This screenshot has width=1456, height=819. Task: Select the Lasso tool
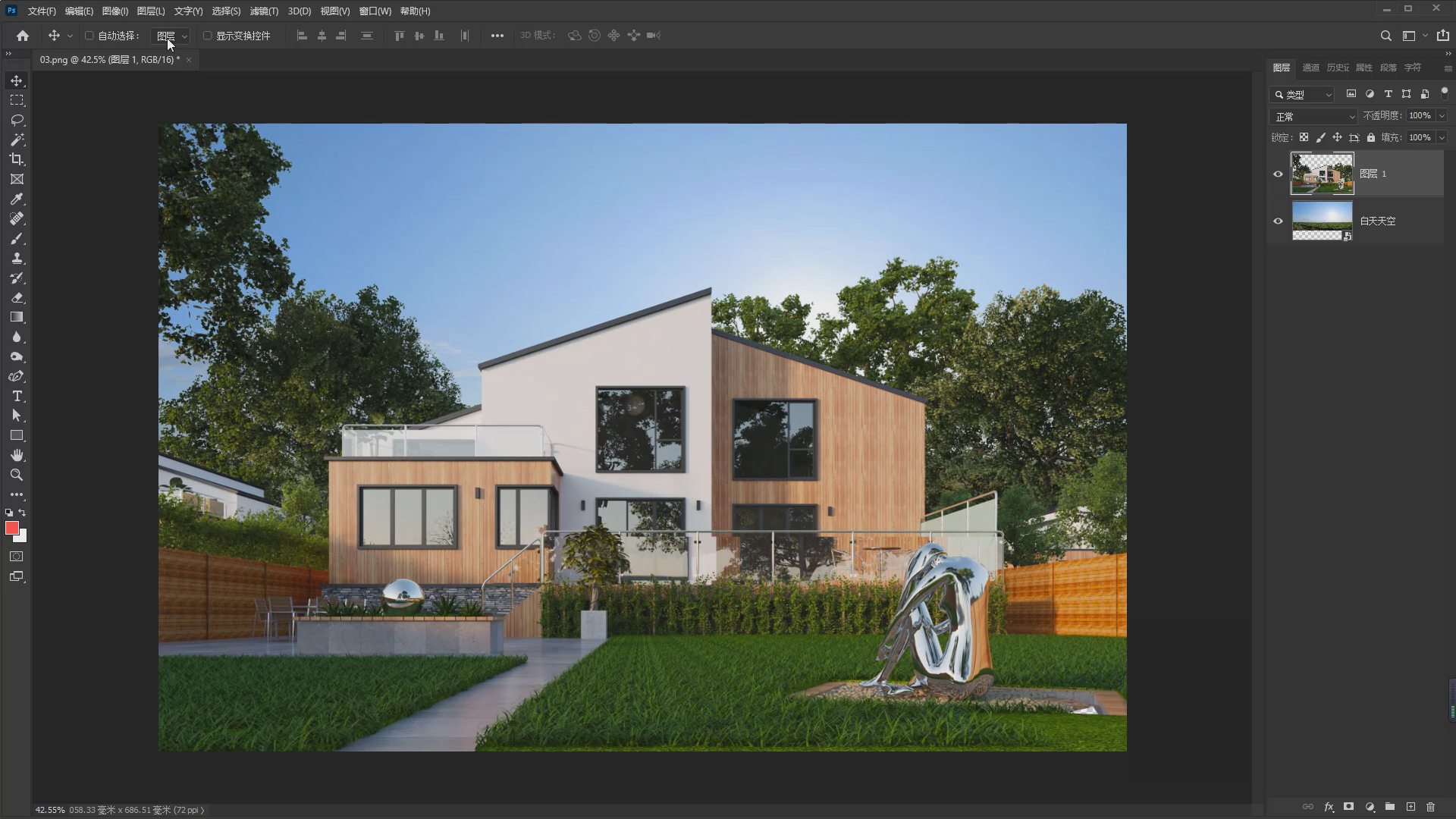tap(17, 120)
